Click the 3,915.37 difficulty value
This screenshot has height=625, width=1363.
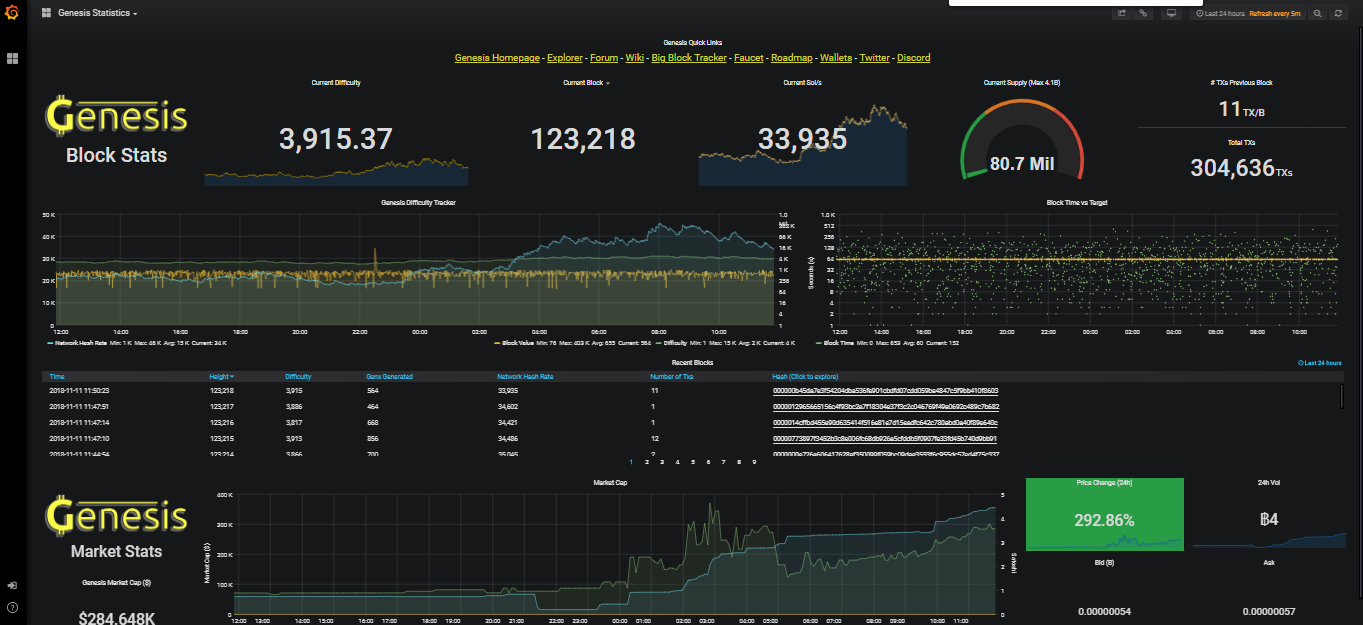(x=336, y=139)
